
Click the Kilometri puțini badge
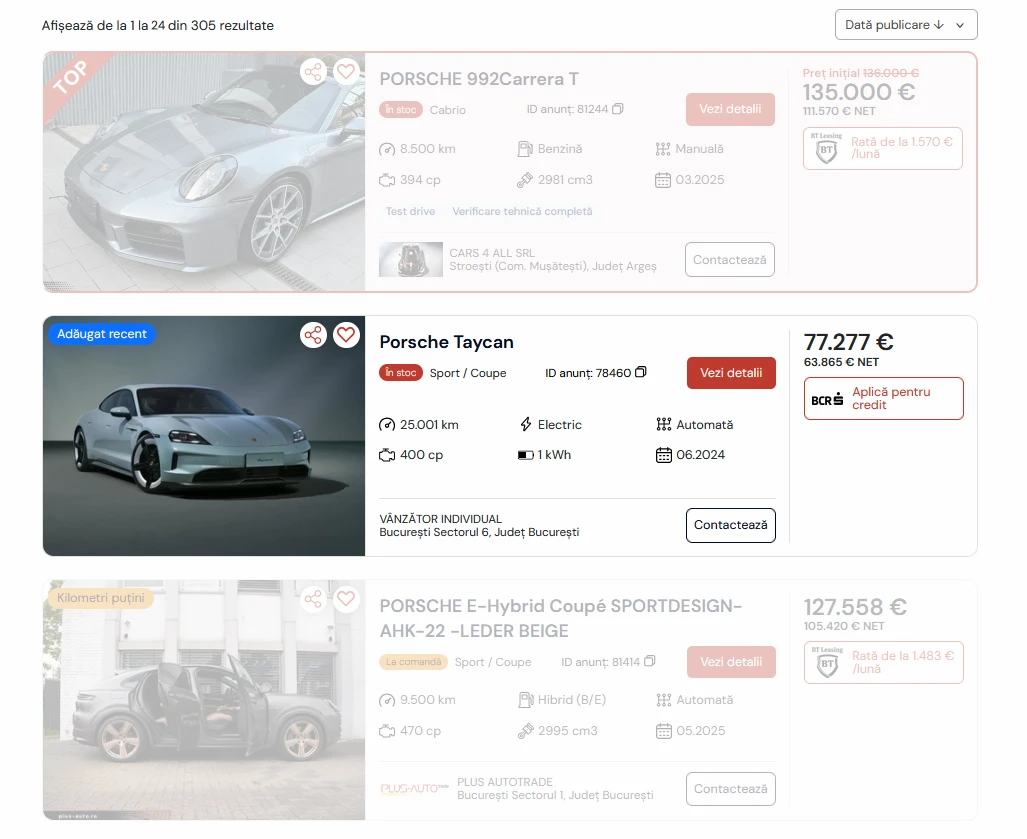(x=101, y=598)
